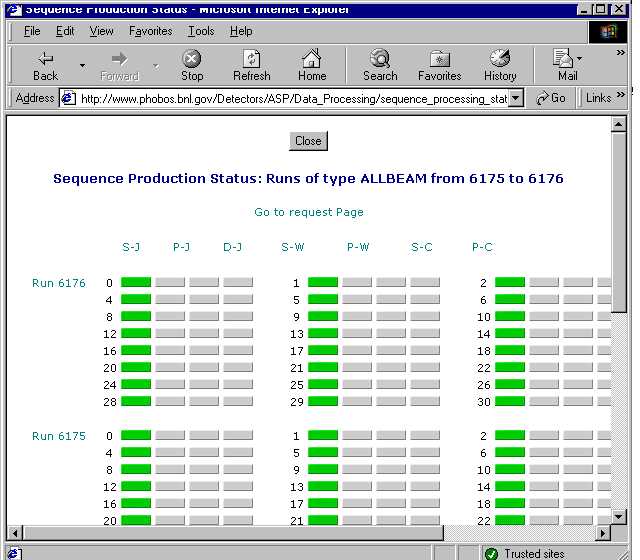Open the View menu
The image size is (640, 560).
tap(102, 31)
